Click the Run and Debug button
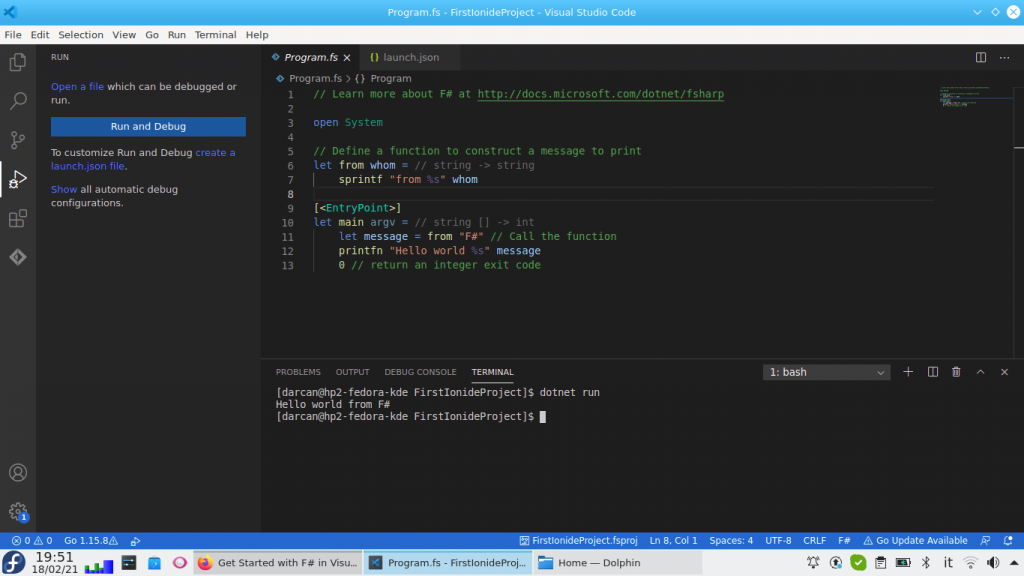This screenshot has width=1024, height=576. click(x=148, y=127)
